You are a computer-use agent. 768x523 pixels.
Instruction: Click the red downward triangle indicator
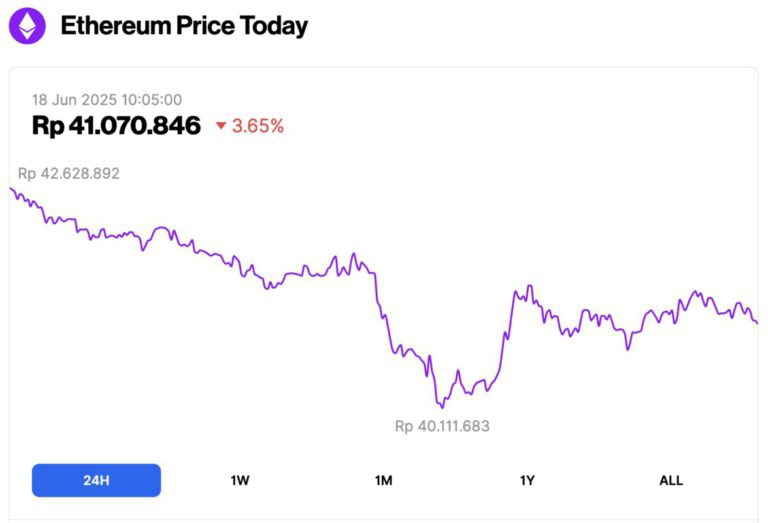[221, 126]
